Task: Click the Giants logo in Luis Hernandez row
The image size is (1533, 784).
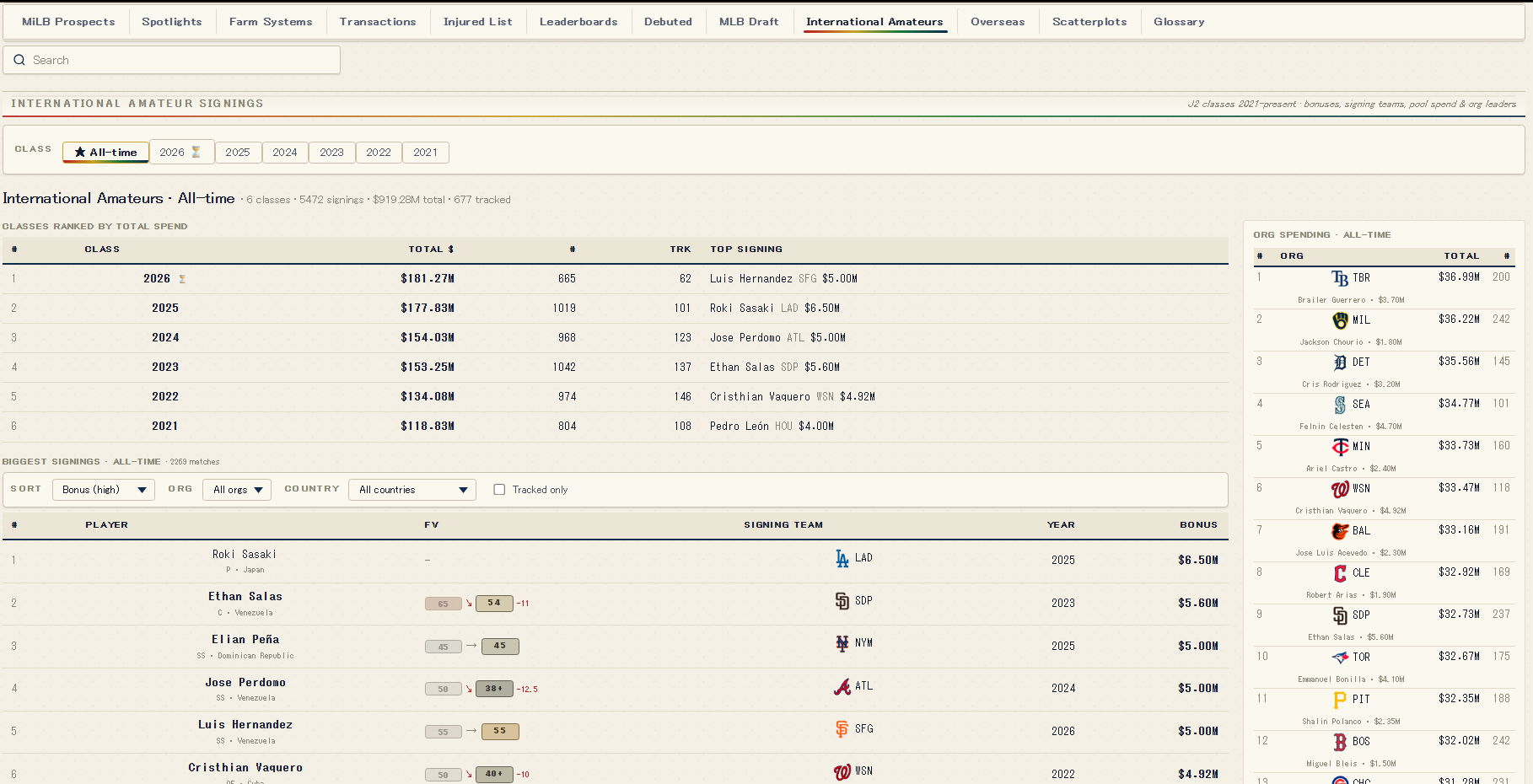Action: (x=842, y=729)
